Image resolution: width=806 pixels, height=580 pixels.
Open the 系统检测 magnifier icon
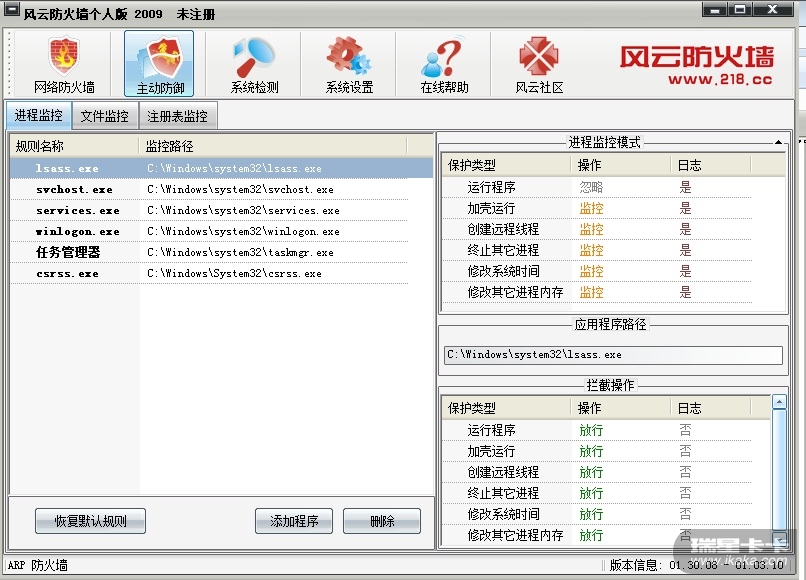point(254,64)
